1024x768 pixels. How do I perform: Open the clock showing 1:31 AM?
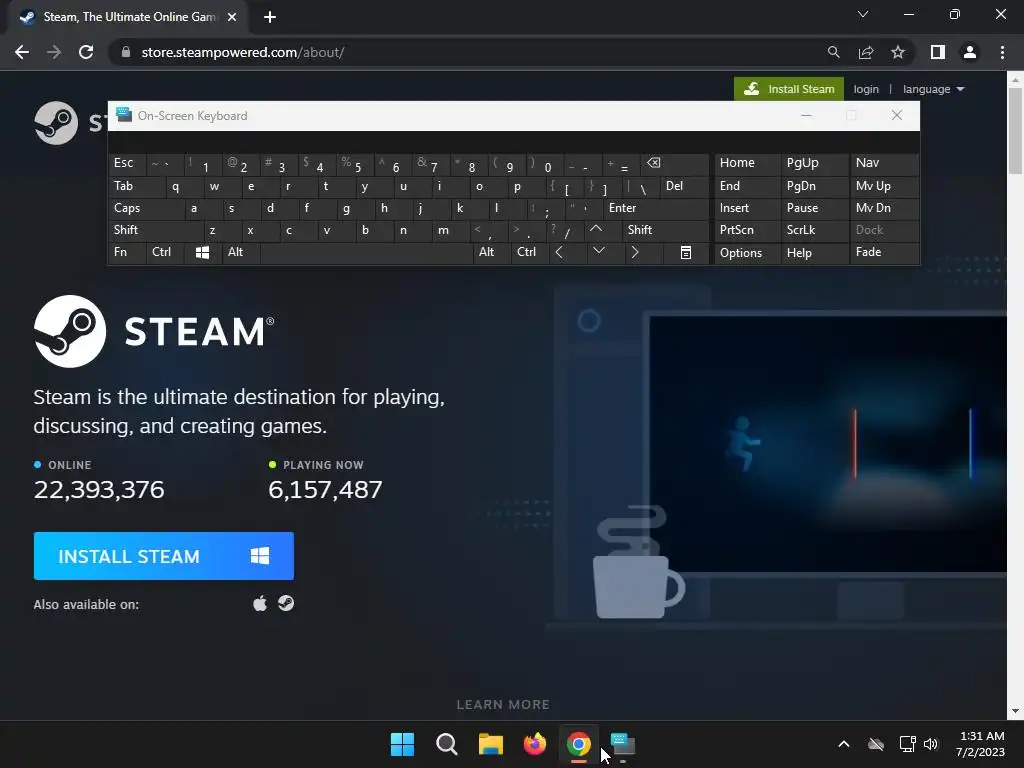click(982, 744)
